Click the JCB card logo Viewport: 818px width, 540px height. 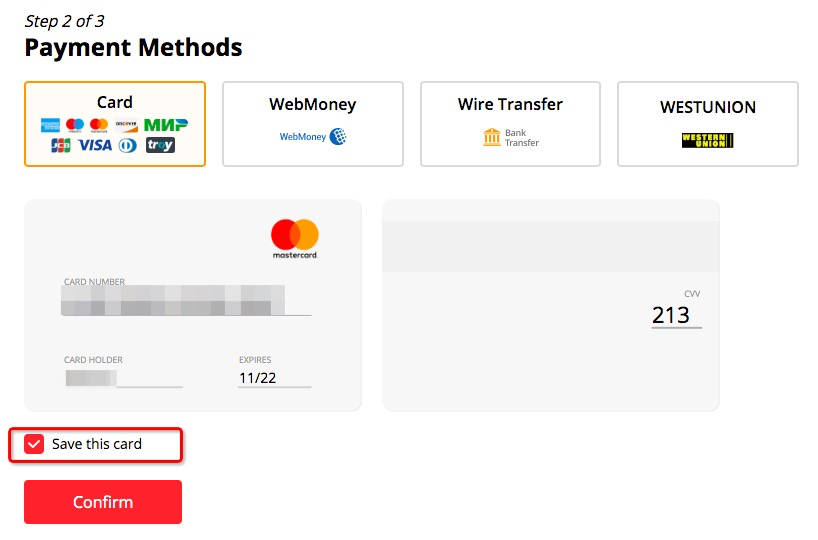pos(61,145)
